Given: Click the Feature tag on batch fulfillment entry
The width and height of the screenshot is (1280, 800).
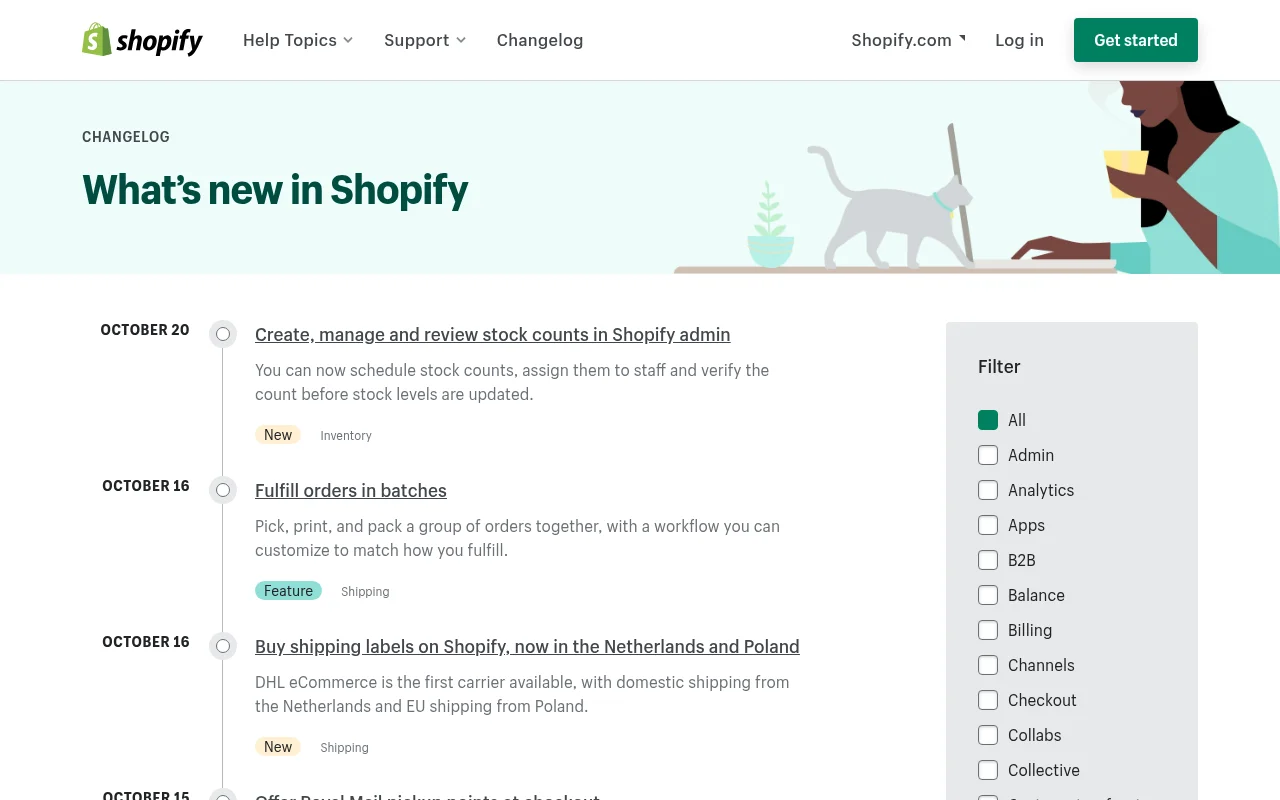Looking at the screenshot, I should click(x=288, y=591).
